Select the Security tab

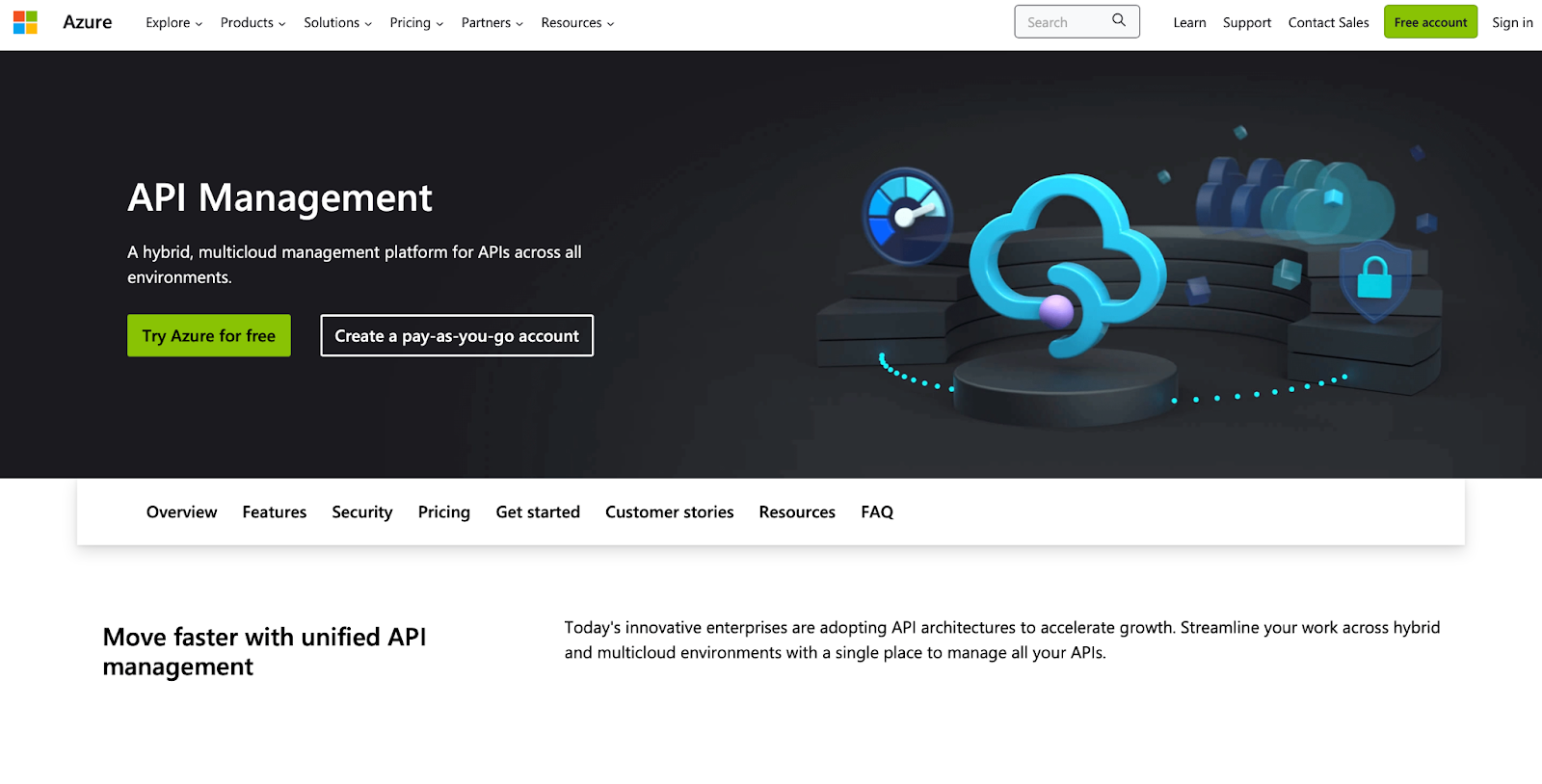(x=362, y=512)
